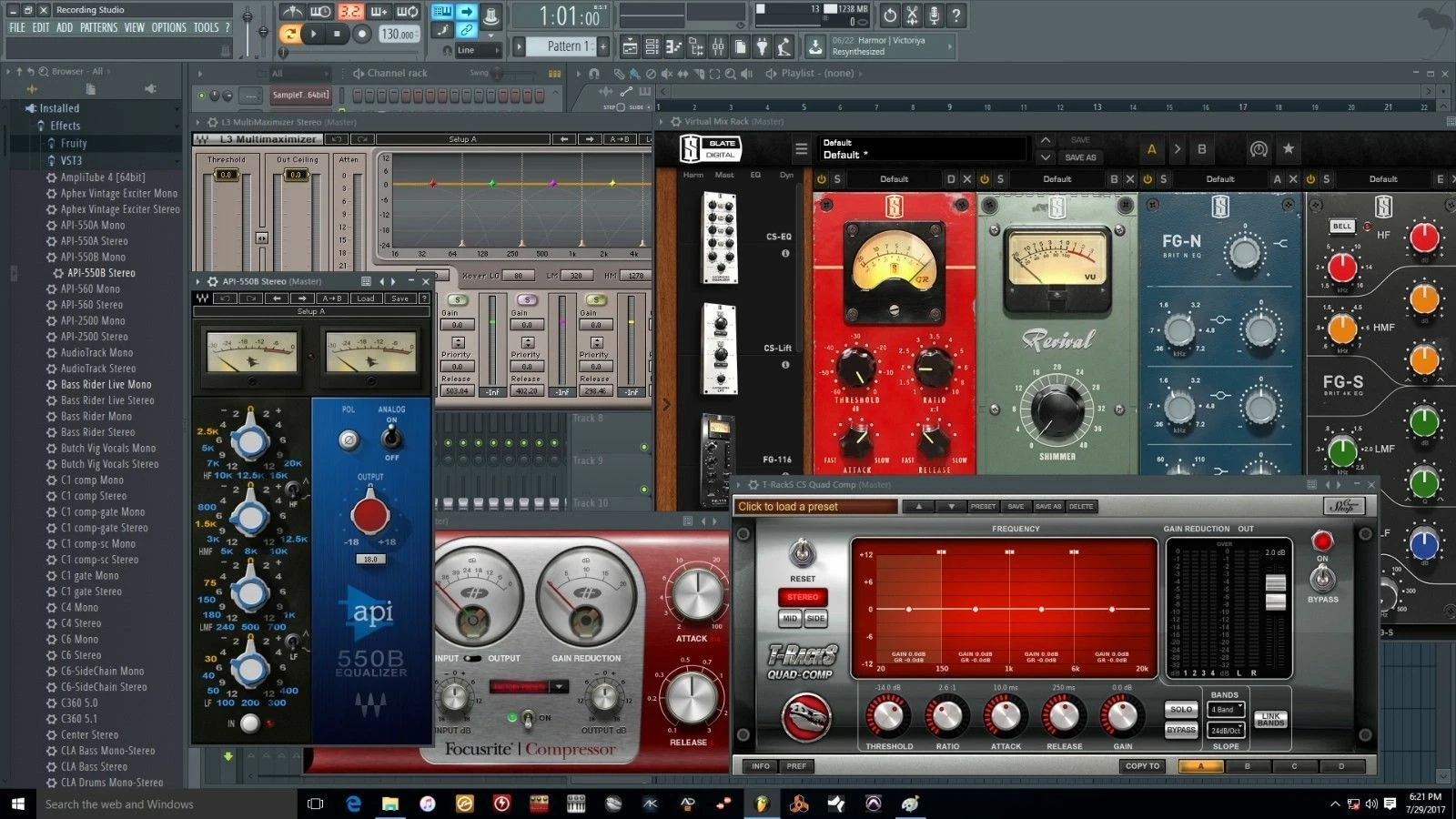Open the 4 Band bands dropdown
1456x819 pixels.
[x=1226, y=709]
